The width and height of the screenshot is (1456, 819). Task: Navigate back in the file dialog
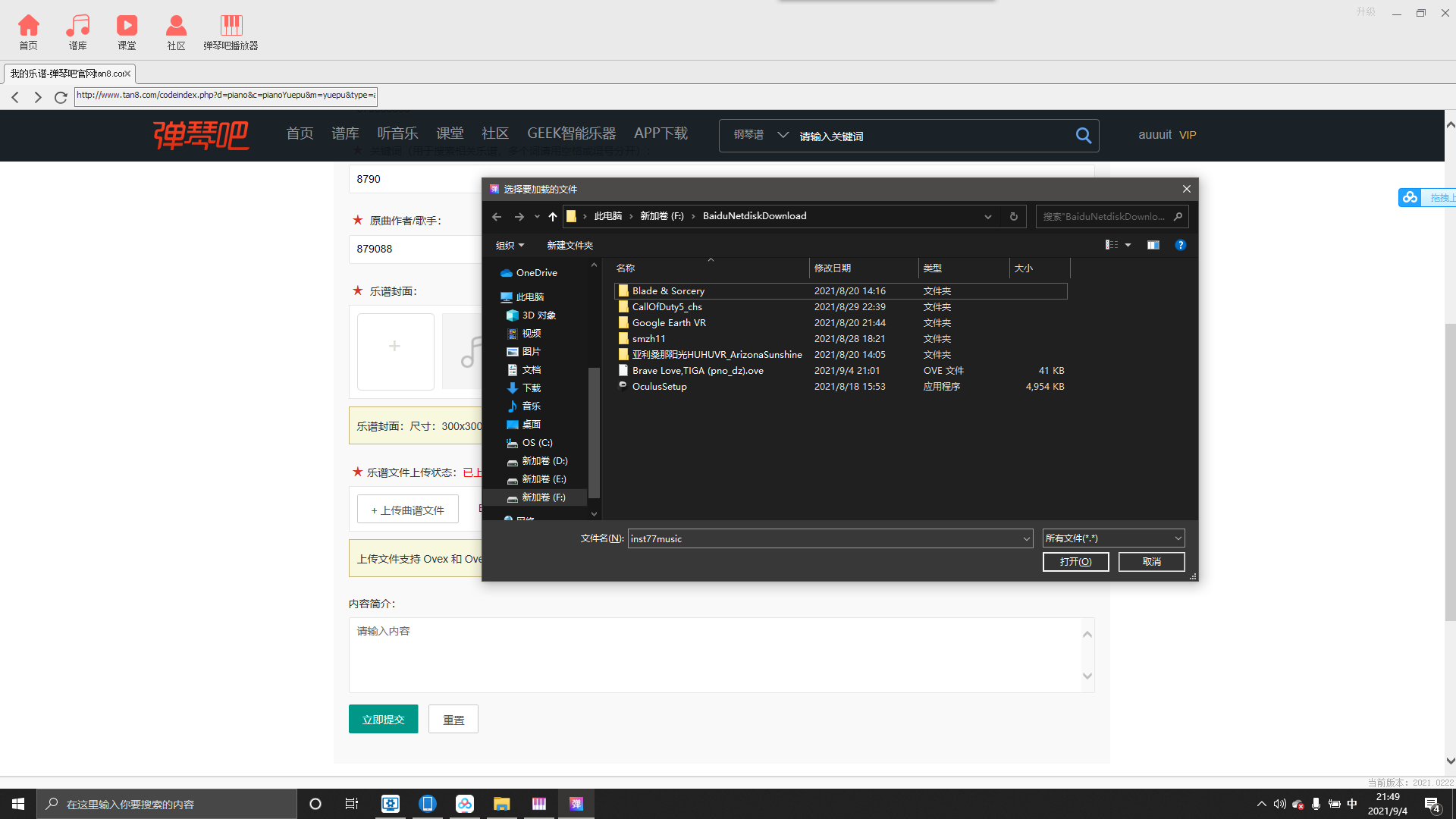tap(497, 217)
